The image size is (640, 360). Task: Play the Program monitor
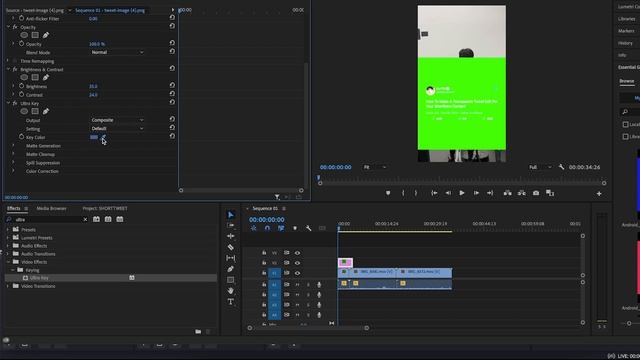(462, 193)
